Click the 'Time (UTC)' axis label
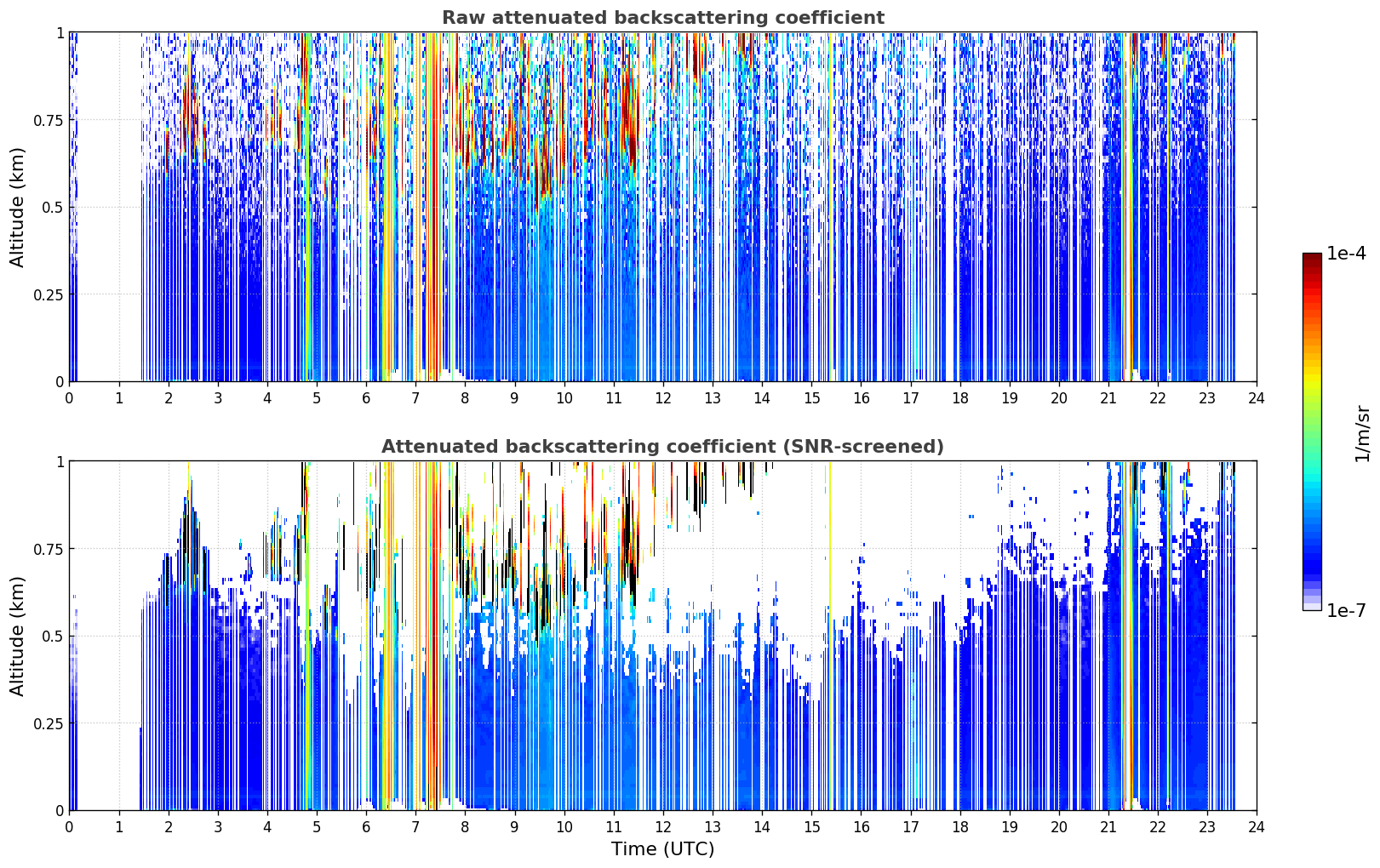This screenshot has height=868, width=1380. [x=662, y=849]
